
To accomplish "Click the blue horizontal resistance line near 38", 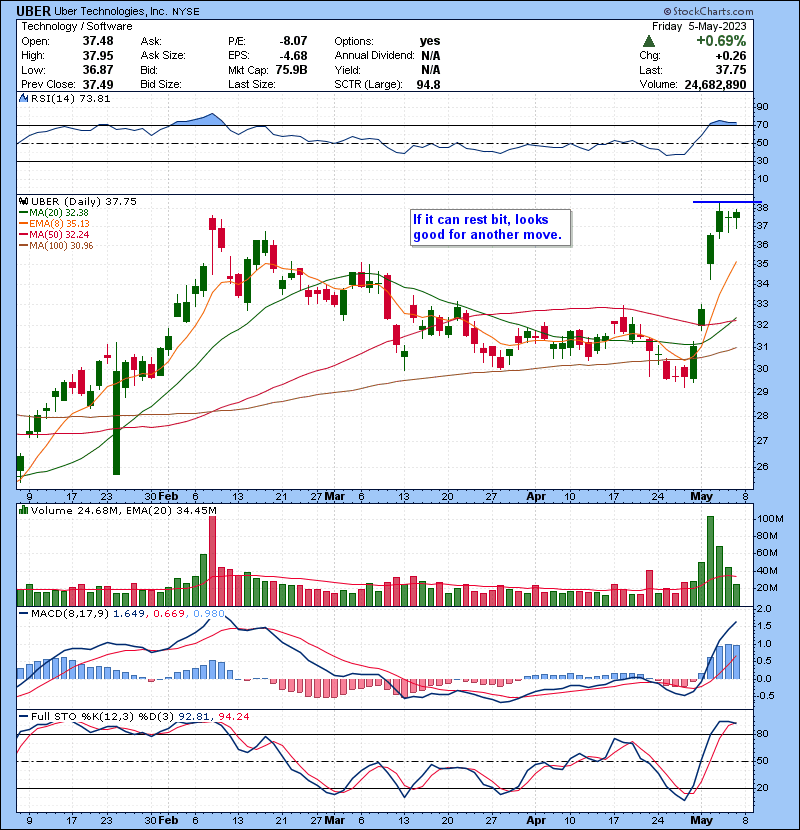I will click(727, 202).
